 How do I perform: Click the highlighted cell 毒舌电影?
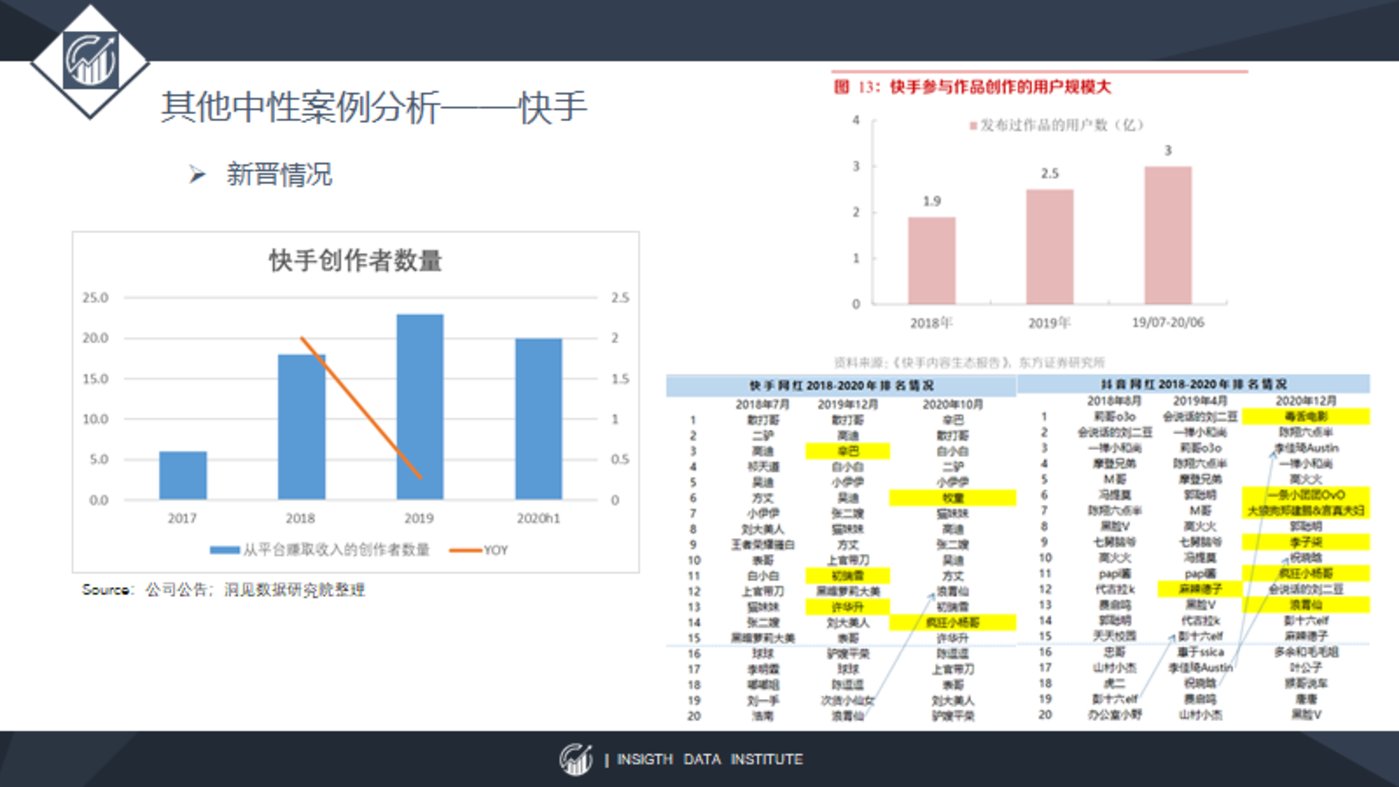point(1305,416)
